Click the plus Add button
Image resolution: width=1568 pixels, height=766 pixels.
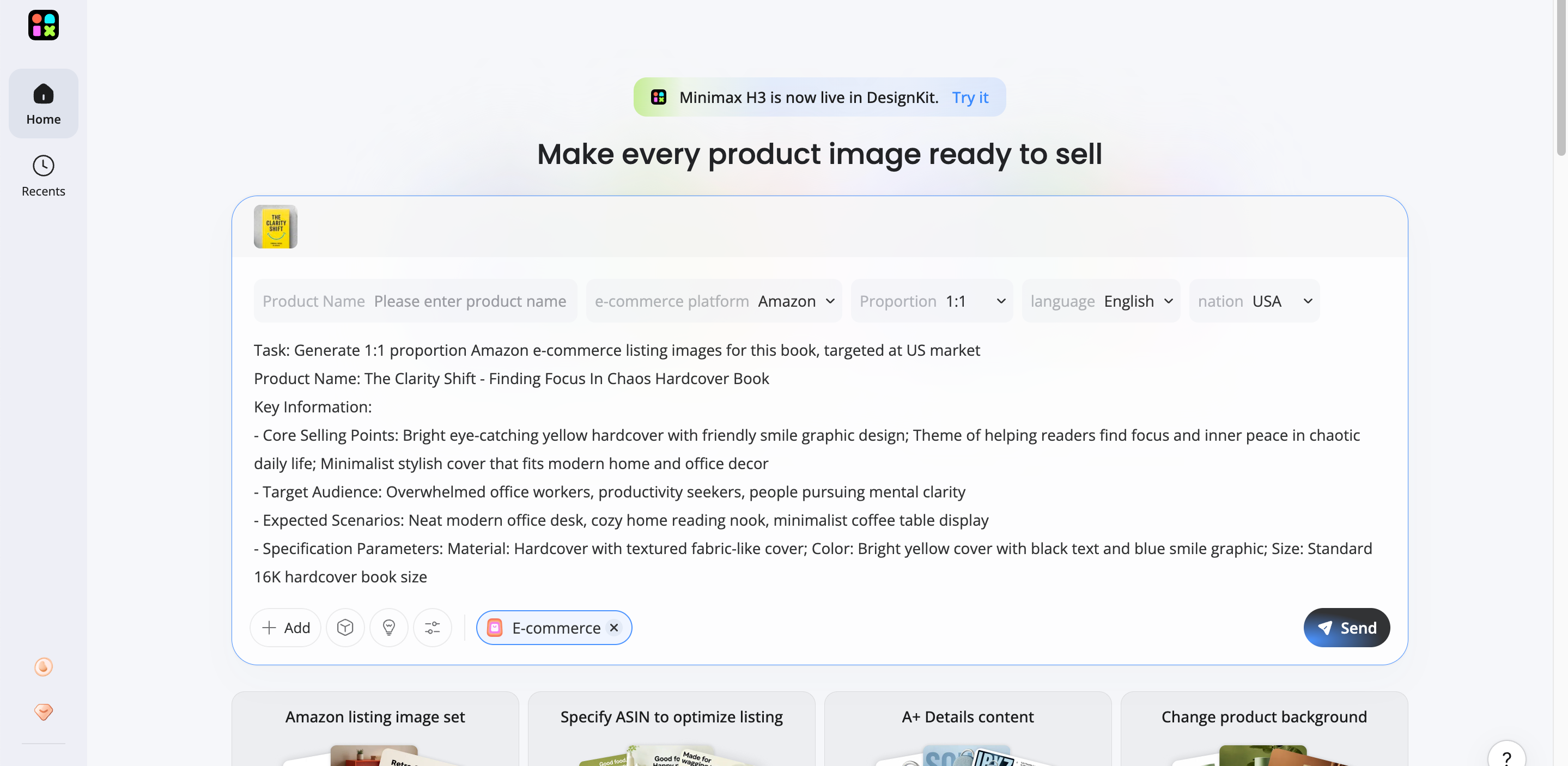(285, 627)
